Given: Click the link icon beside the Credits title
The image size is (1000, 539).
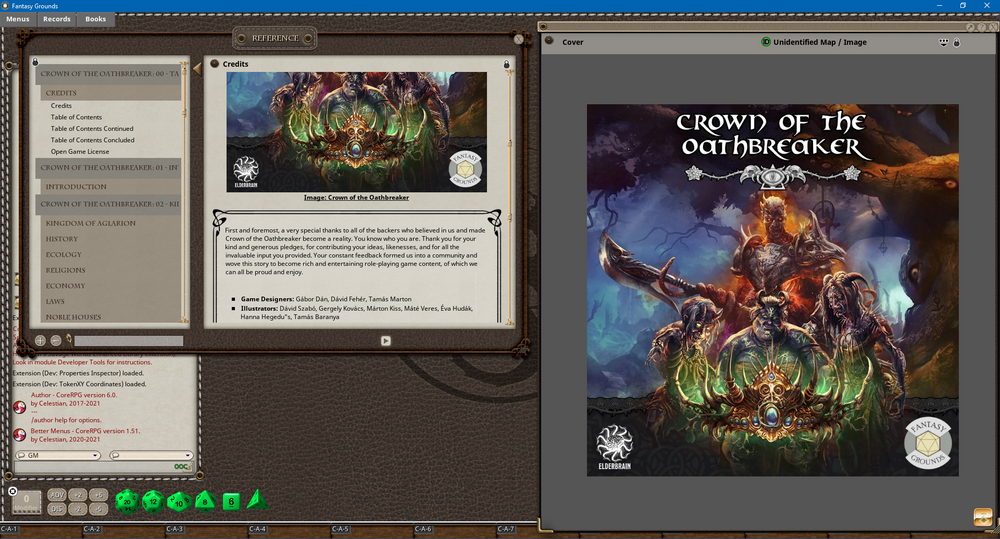Looking at the screenshot, I should 214,64.
